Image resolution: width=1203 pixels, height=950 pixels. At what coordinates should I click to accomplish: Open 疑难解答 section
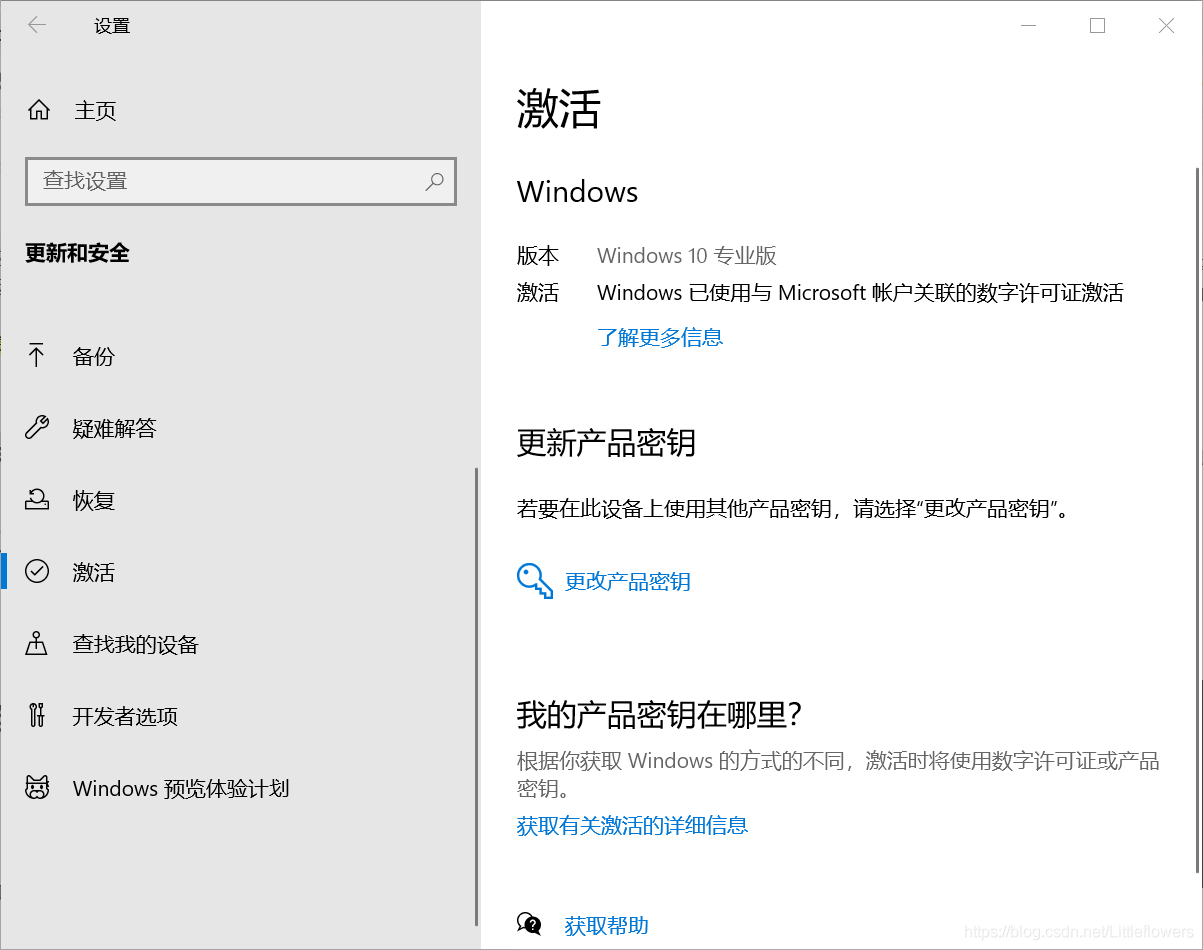coord(115,428)
